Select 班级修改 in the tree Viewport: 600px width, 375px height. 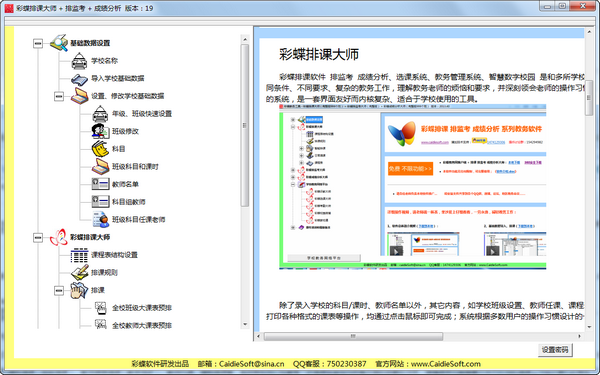point(125,131)
